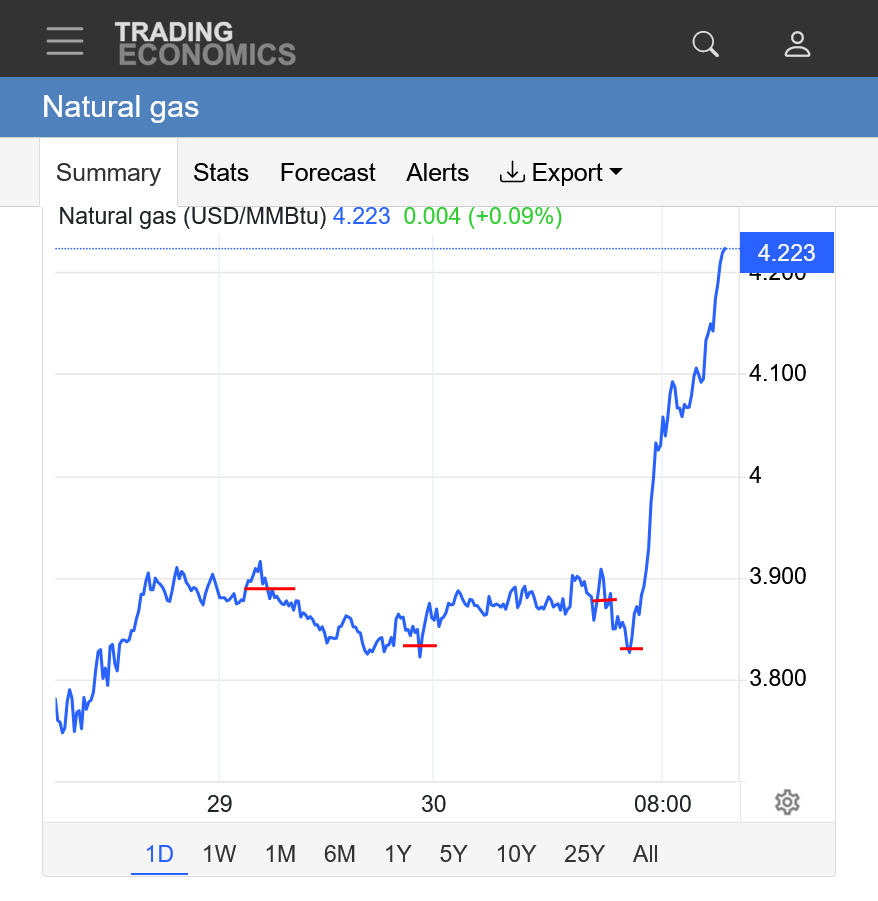
Task: Display the 25Y time range
Action: coord(584,854)
